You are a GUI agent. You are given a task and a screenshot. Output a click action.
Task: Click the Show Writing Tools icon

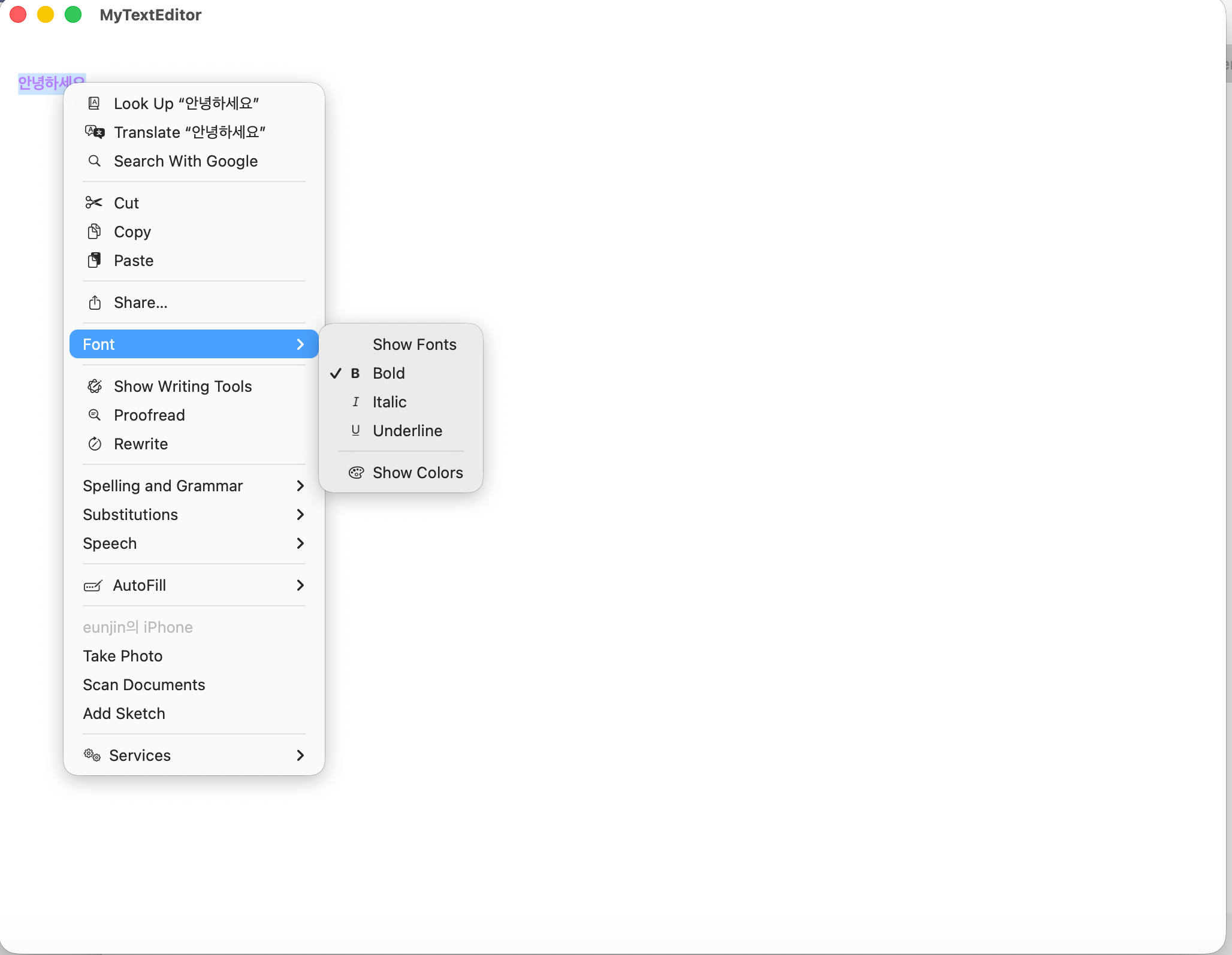point(94,386)
